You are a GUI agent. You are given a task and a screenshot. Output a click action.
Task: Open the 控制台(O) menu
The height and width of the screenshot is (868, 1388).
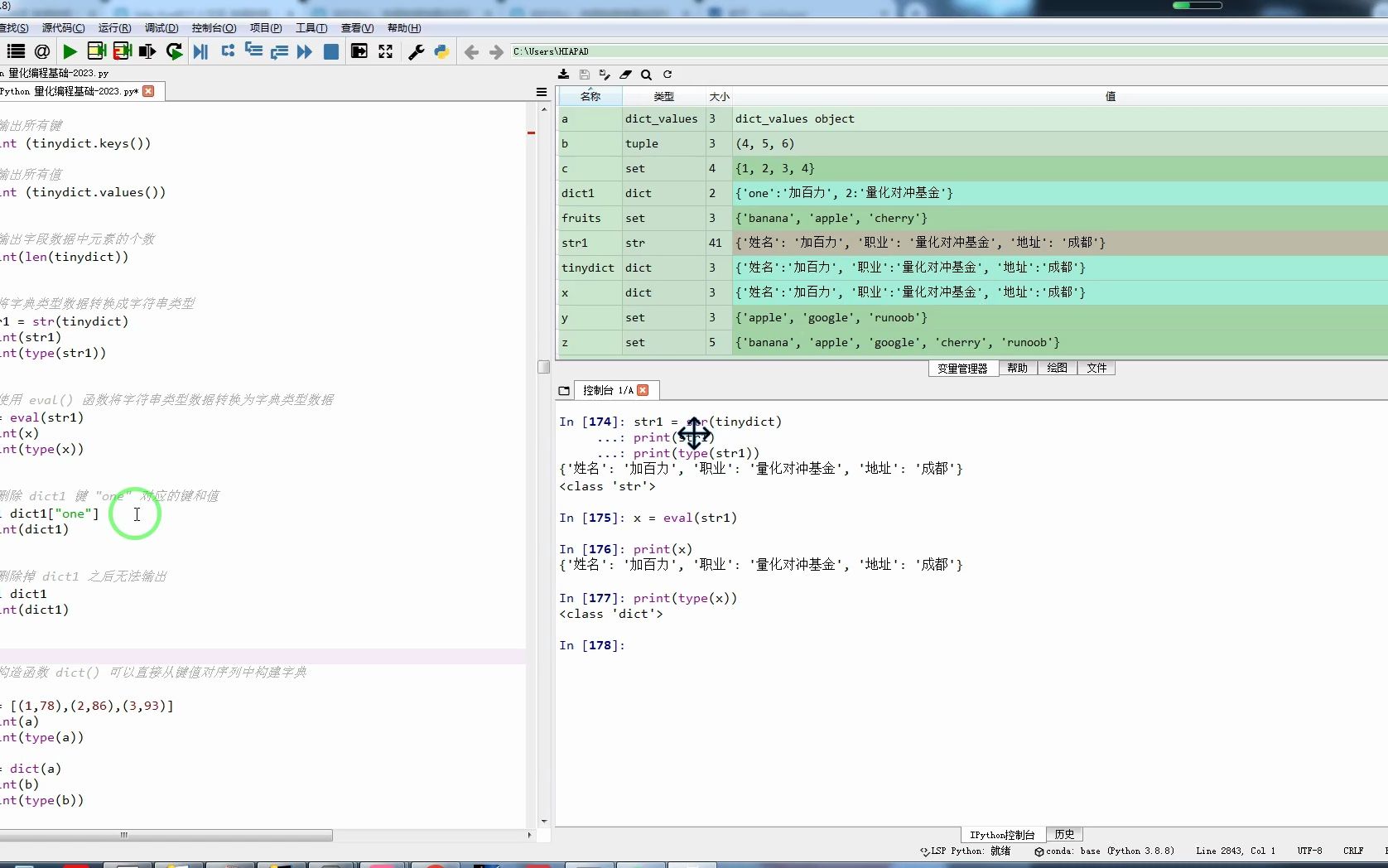214,28
